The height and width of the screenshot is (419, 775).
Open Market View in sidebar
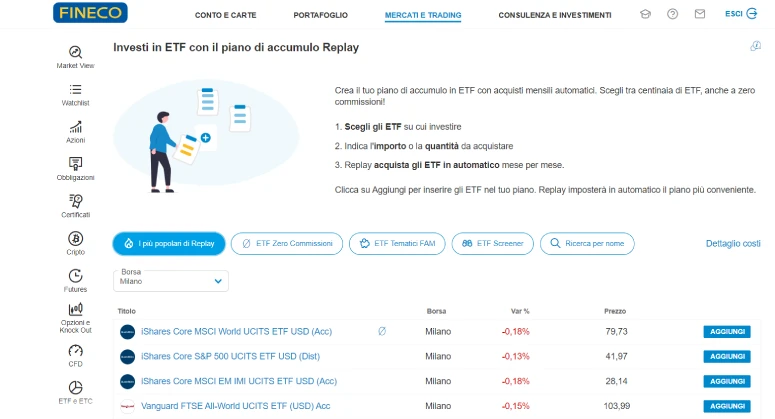[75, 53]
